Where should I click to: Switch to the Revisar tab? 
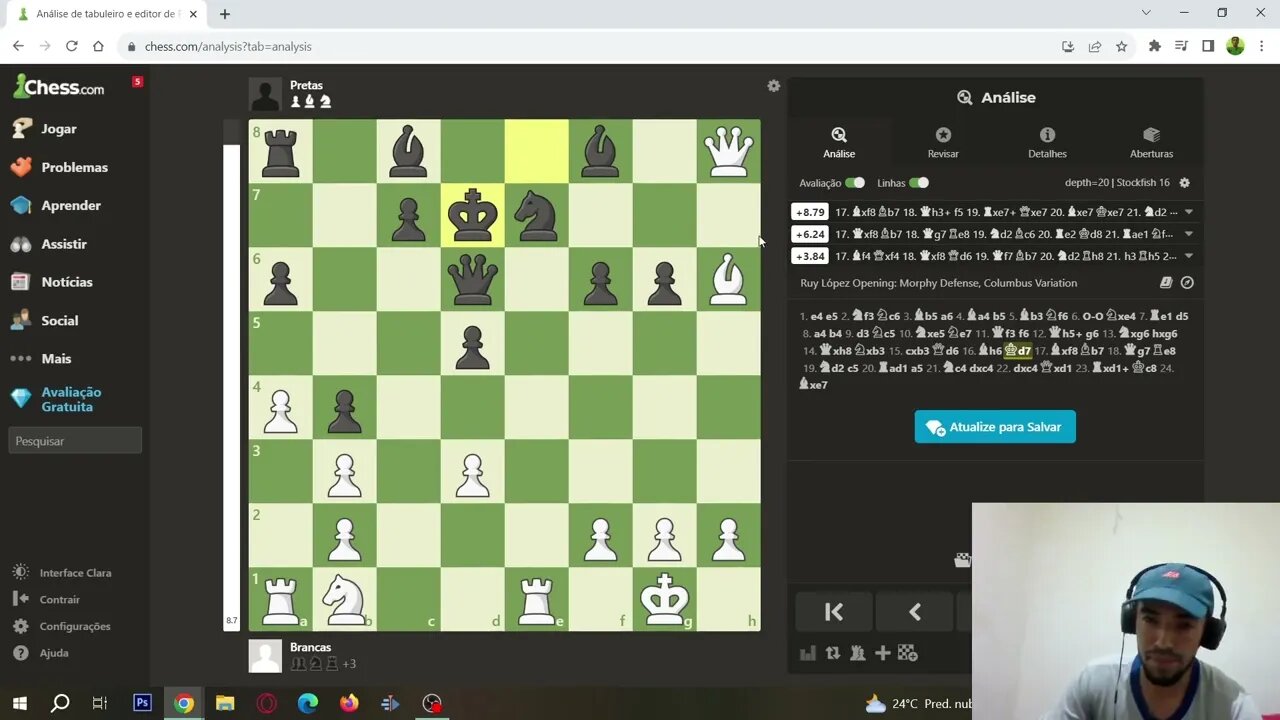943,142
